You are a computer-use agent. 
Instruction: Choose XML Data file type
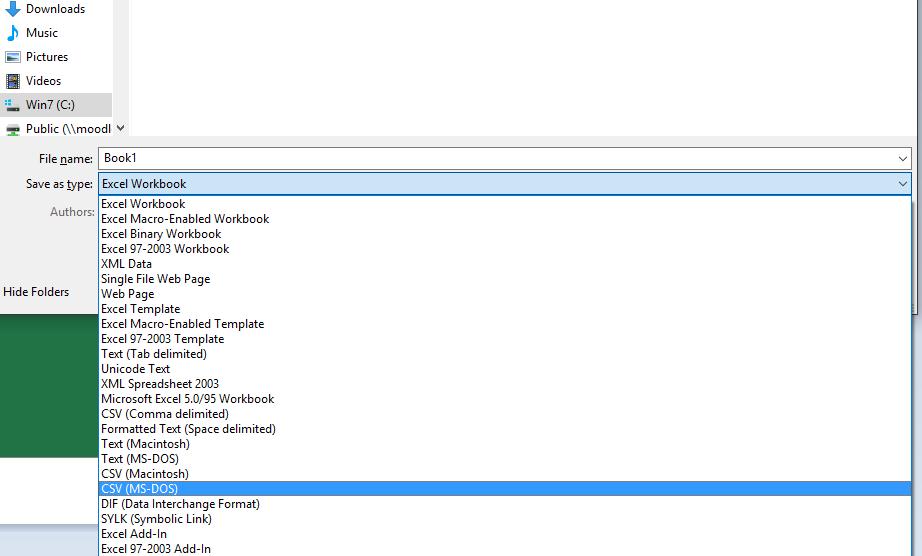[x=505, y=264]
